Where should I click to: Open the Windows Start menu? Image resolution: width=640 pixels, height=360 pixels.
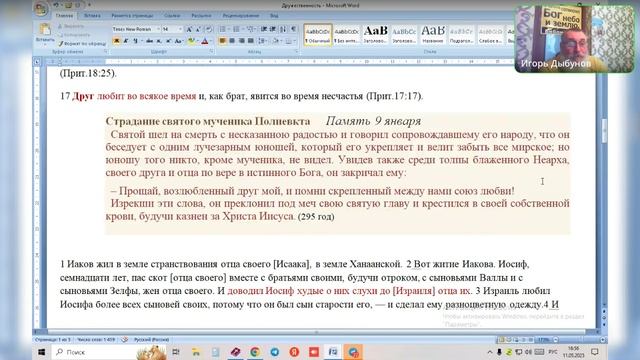(x=42, y=352)
